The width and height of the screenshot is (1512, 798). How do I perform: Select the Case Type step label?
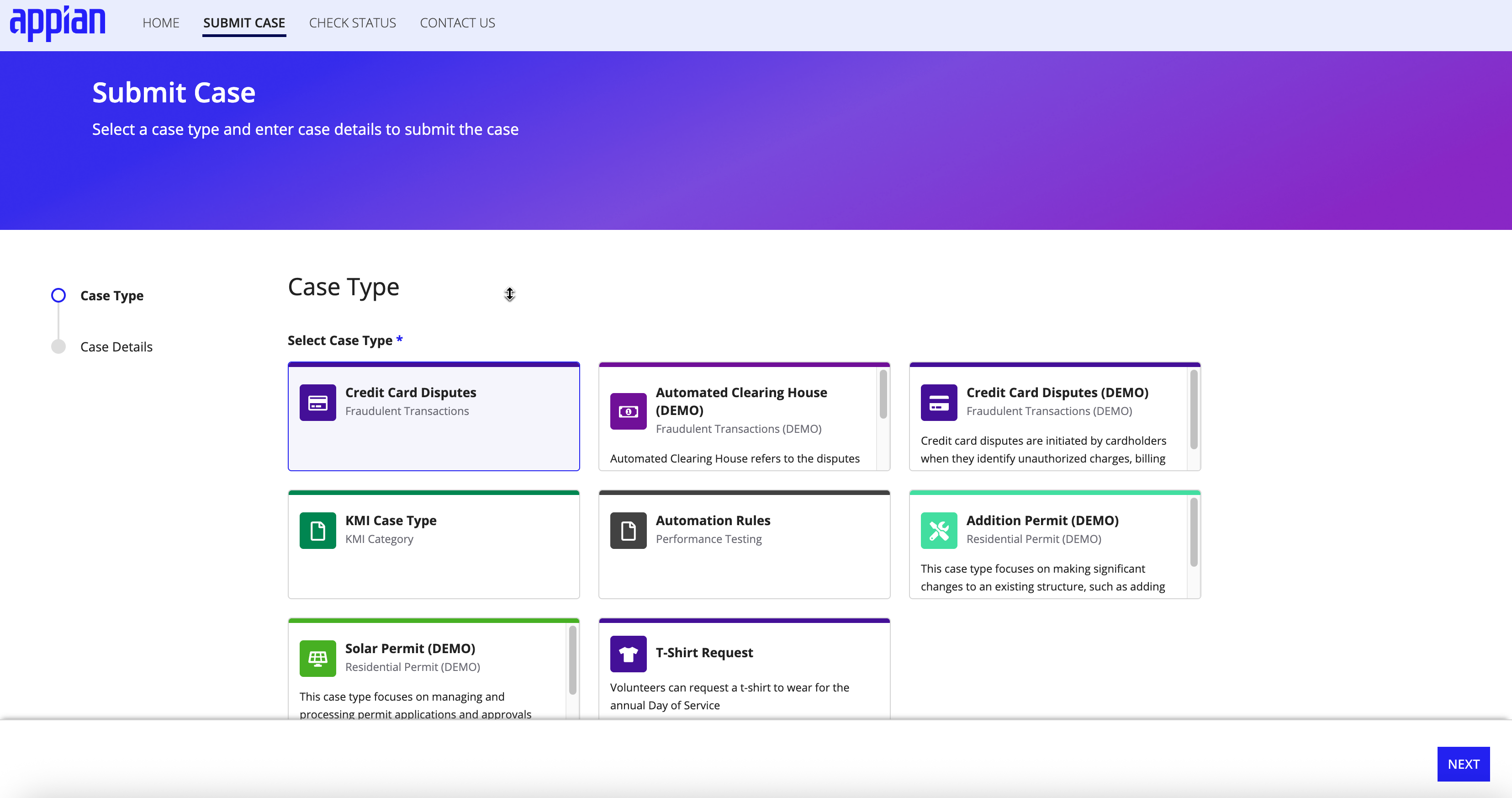pyautogui.click(x=111, y=295)
